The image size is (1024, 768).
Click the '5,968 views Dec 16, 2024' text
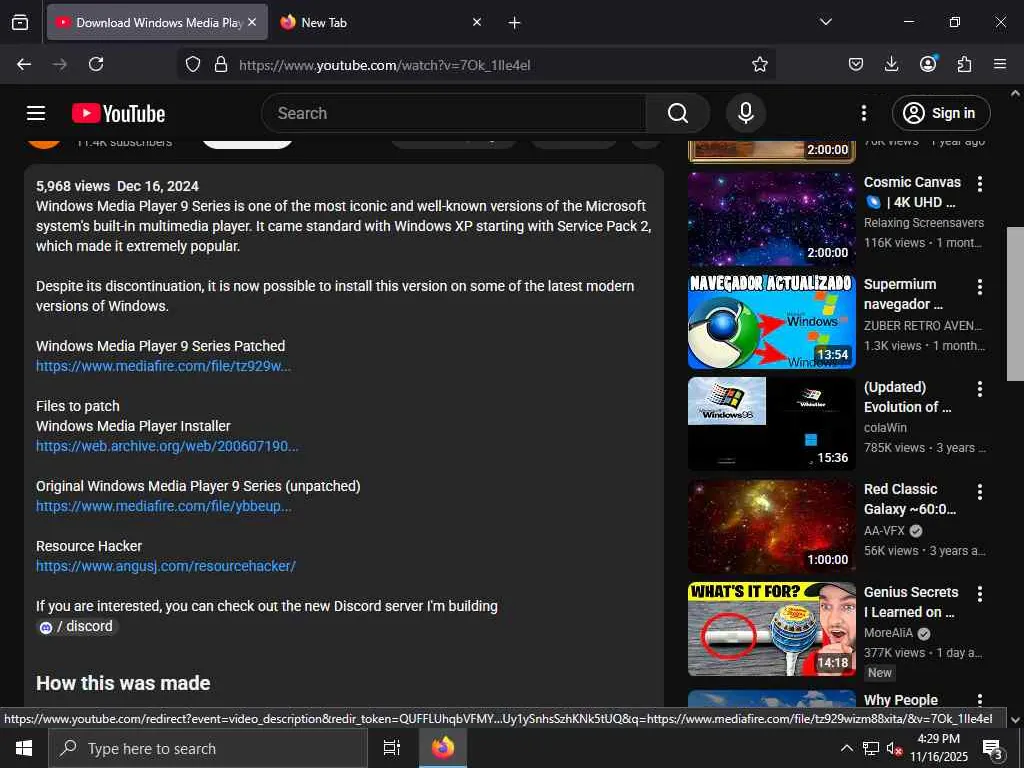click(117, 186)
